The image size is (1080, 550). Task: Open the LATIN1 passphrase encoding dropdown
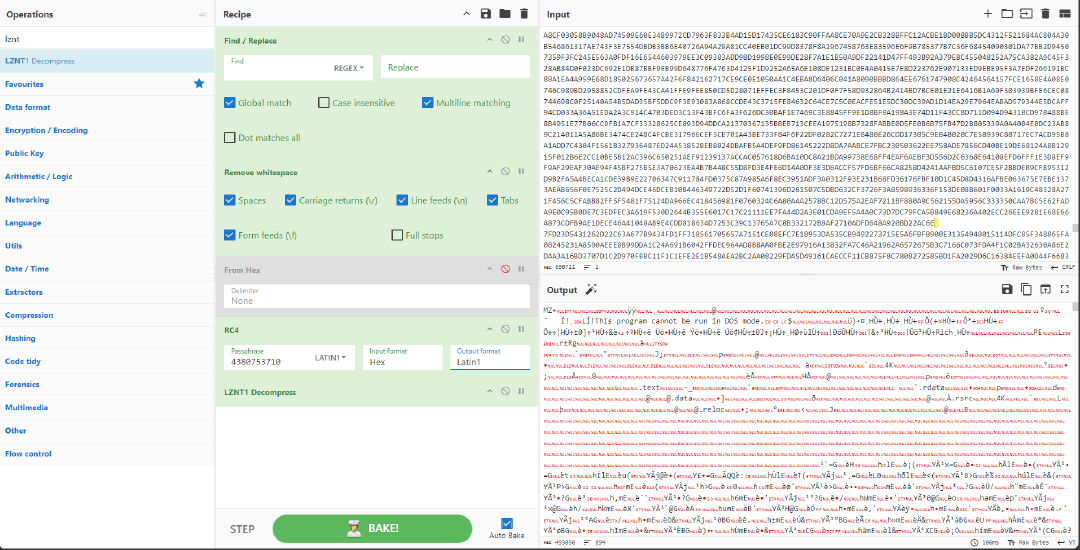pyautogui.click(x=330, y=357)
